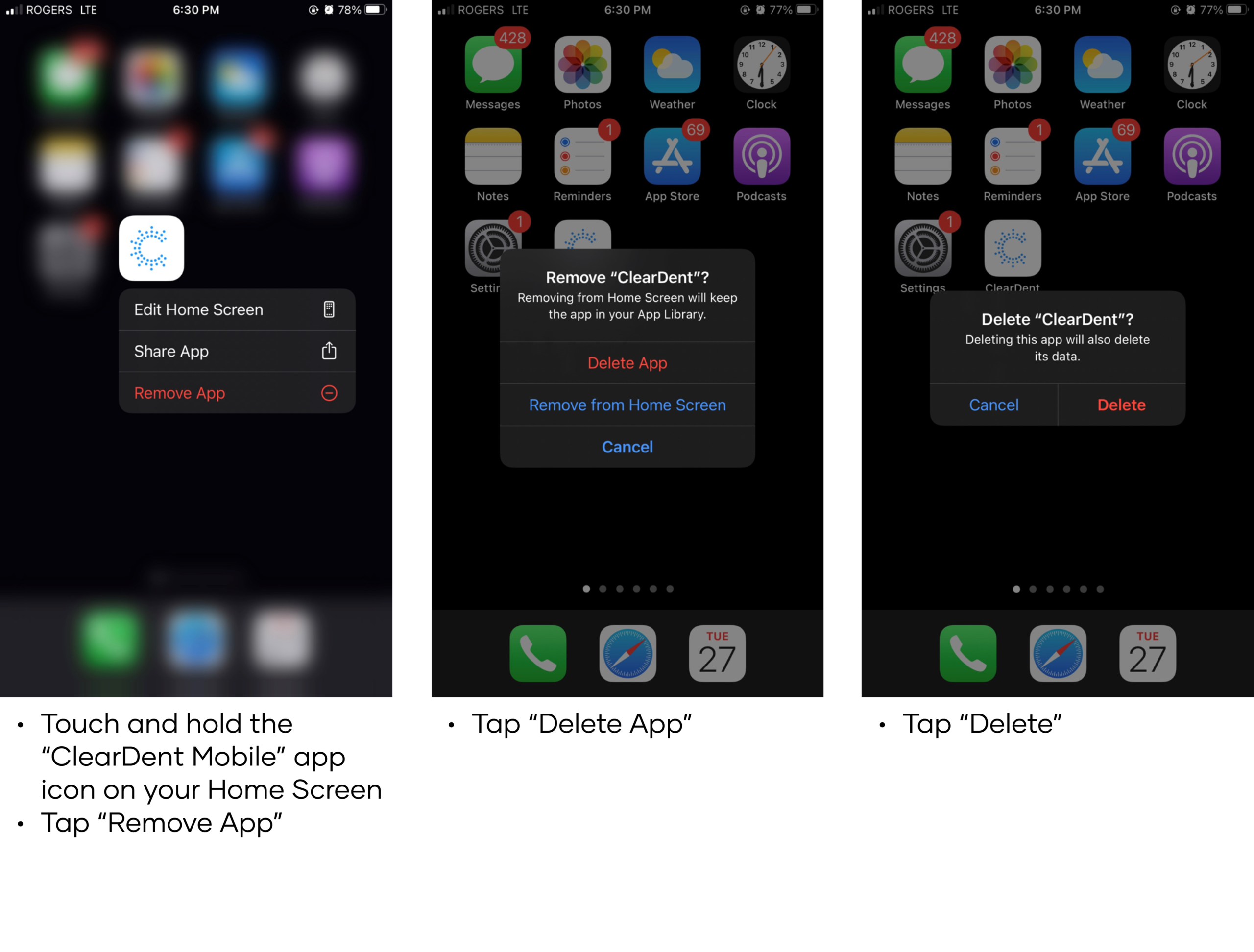1254x952 pixels.
Task: Open Podcasts app in right phone
Action: click(1192, 156)
